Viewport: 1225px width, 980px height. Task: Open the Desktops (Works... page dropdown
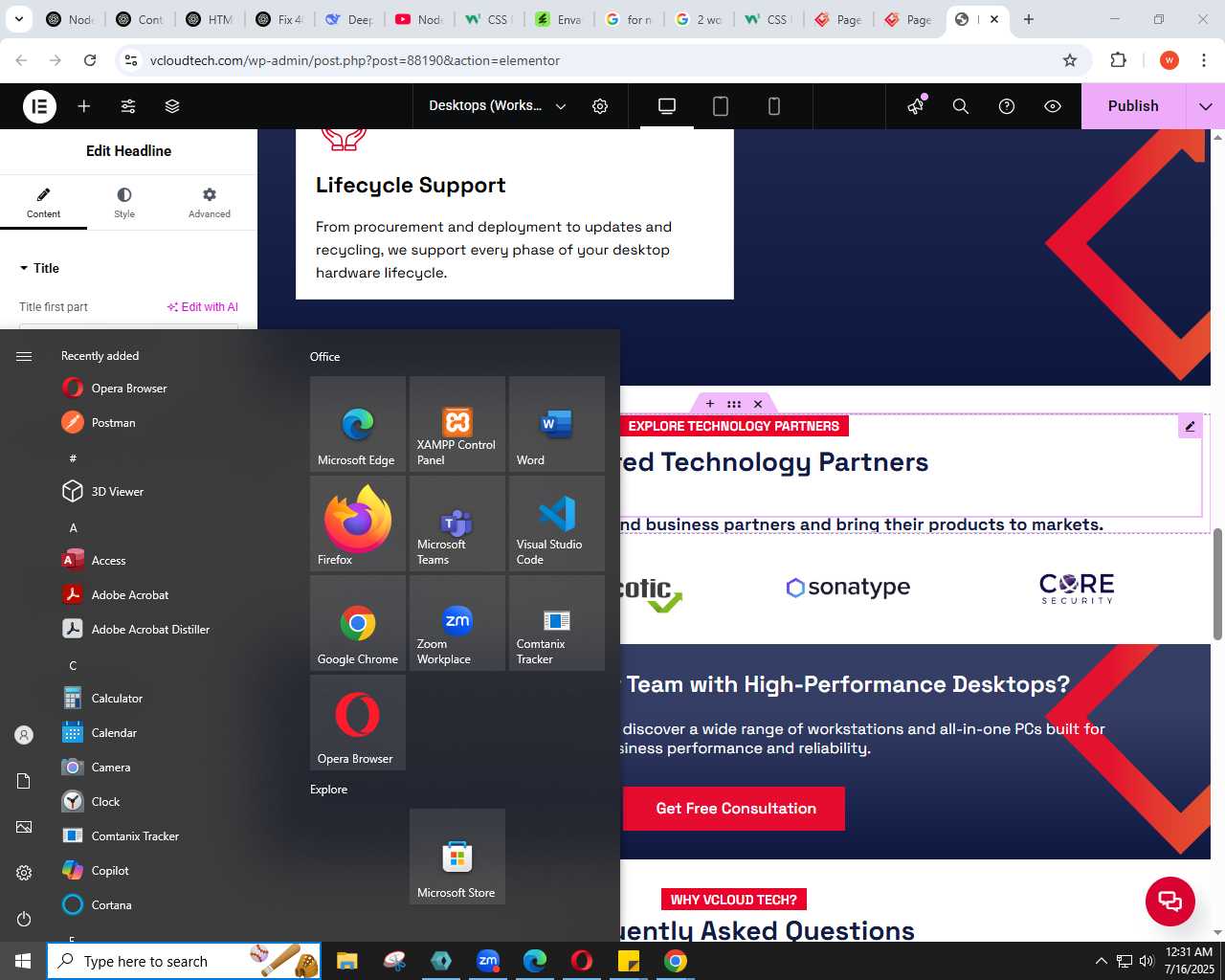coord(498,106)
